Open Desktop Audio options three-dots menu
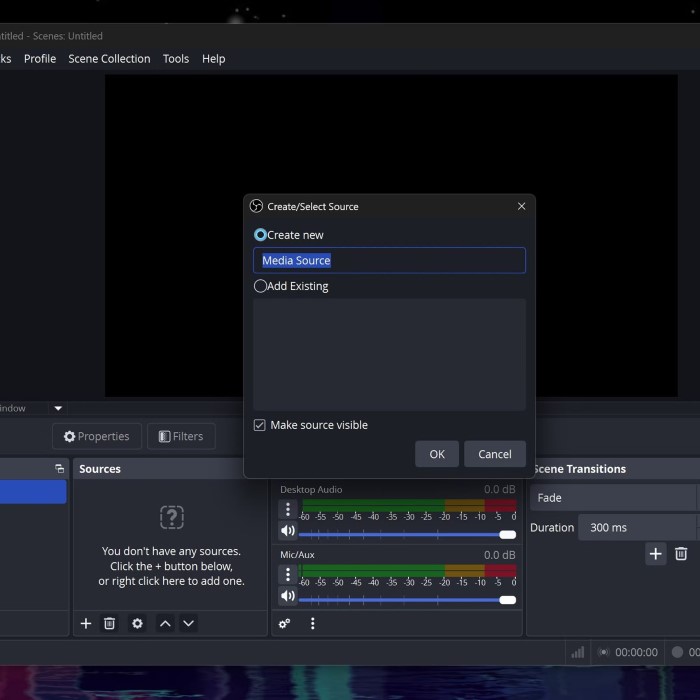This screenshot has width=700, height=700. (288, 509)
